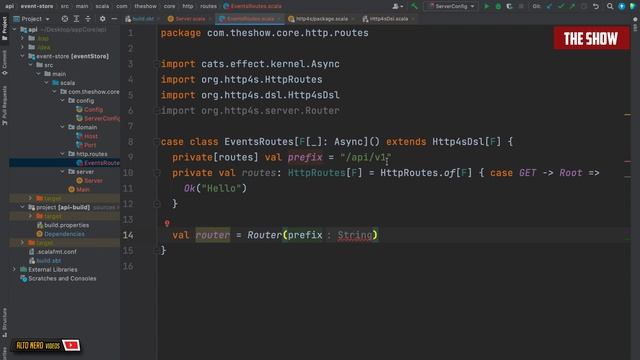Collapse the domain package node
Image resolution: width=640 pixels, height=360 pixels.
tap(62, 127)
